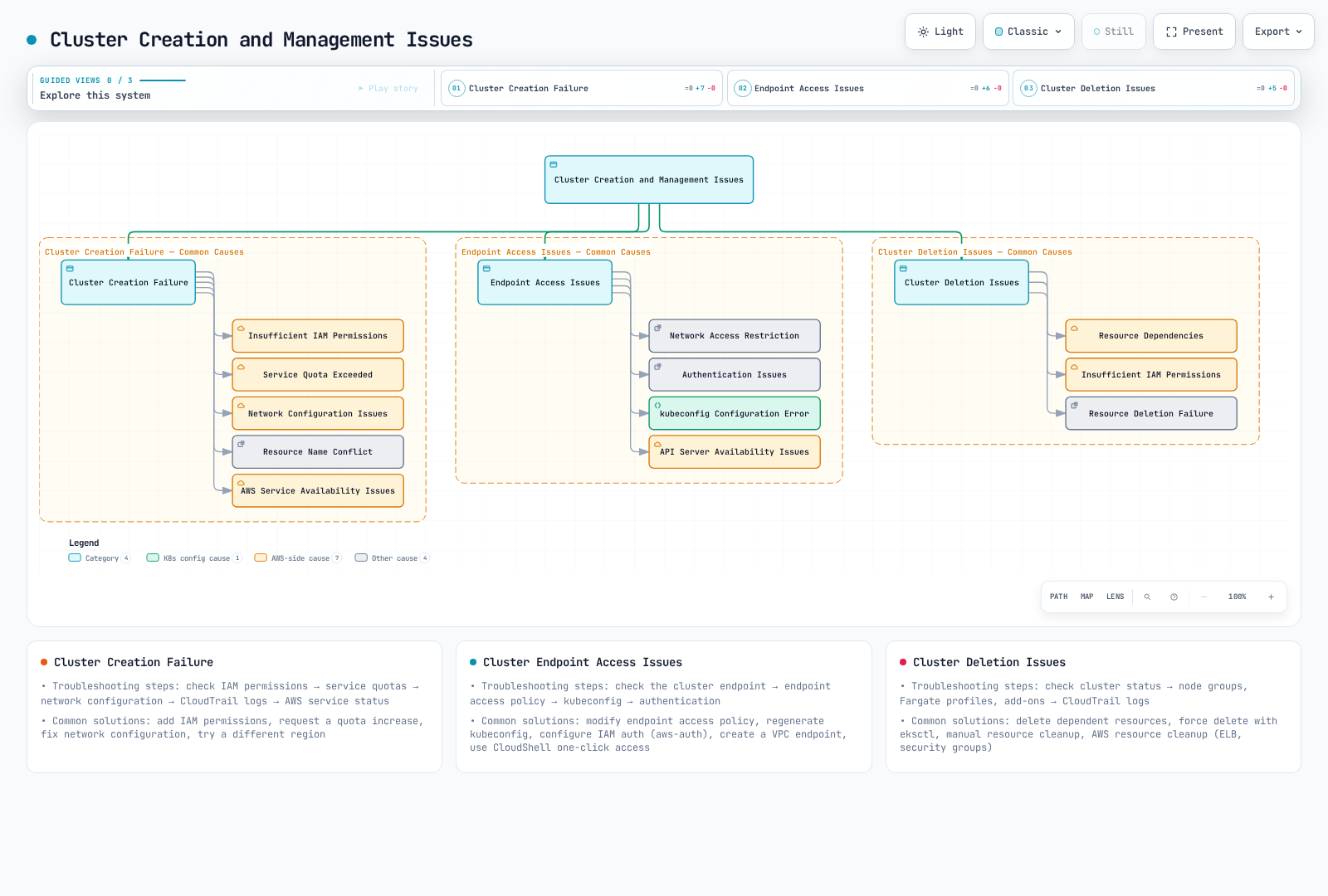Select guided view 02 Endpoint Access Issues
1328x896 pixels.
[868, 88]
